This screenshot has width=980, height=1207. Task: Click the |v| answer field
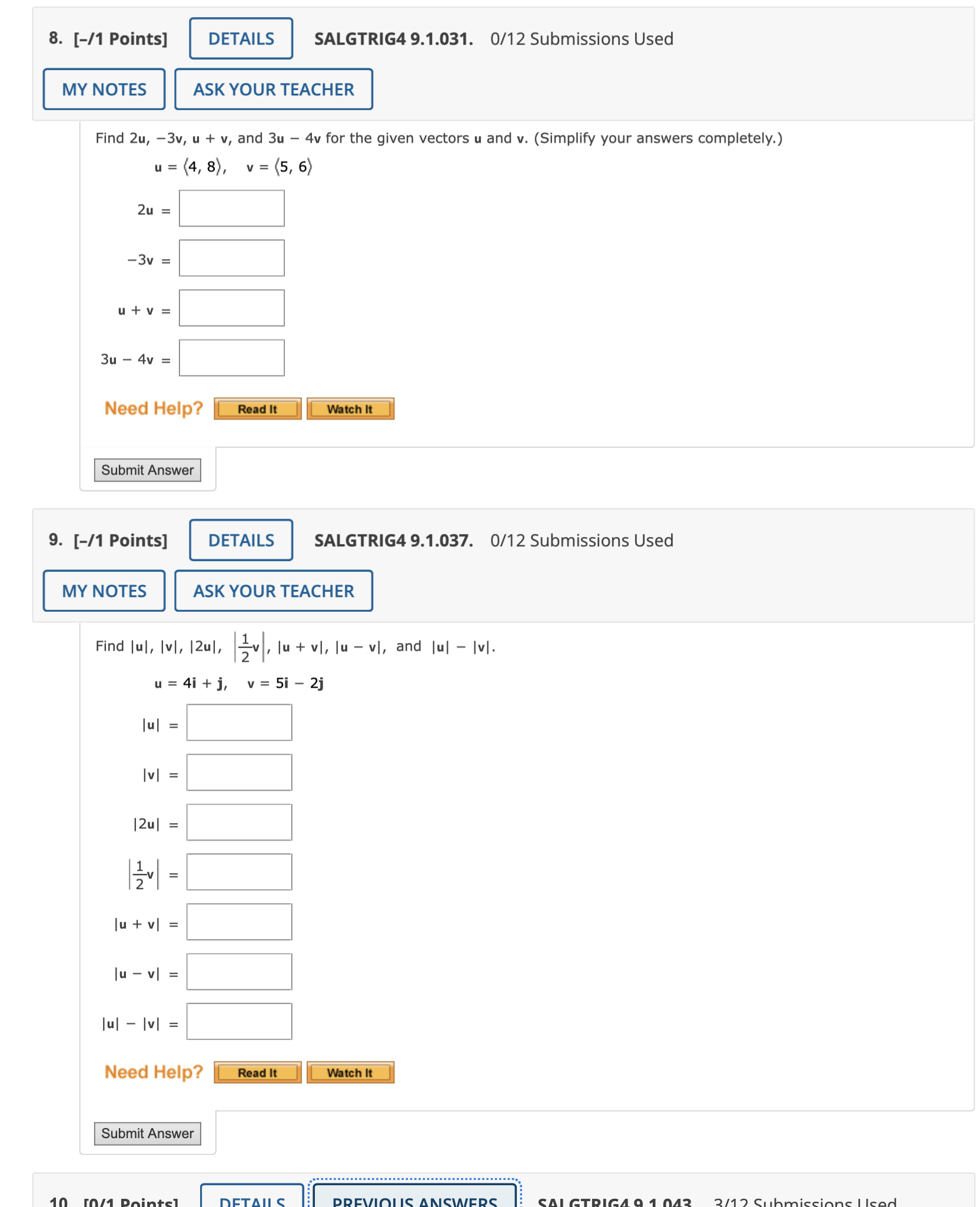pos(238,772)
